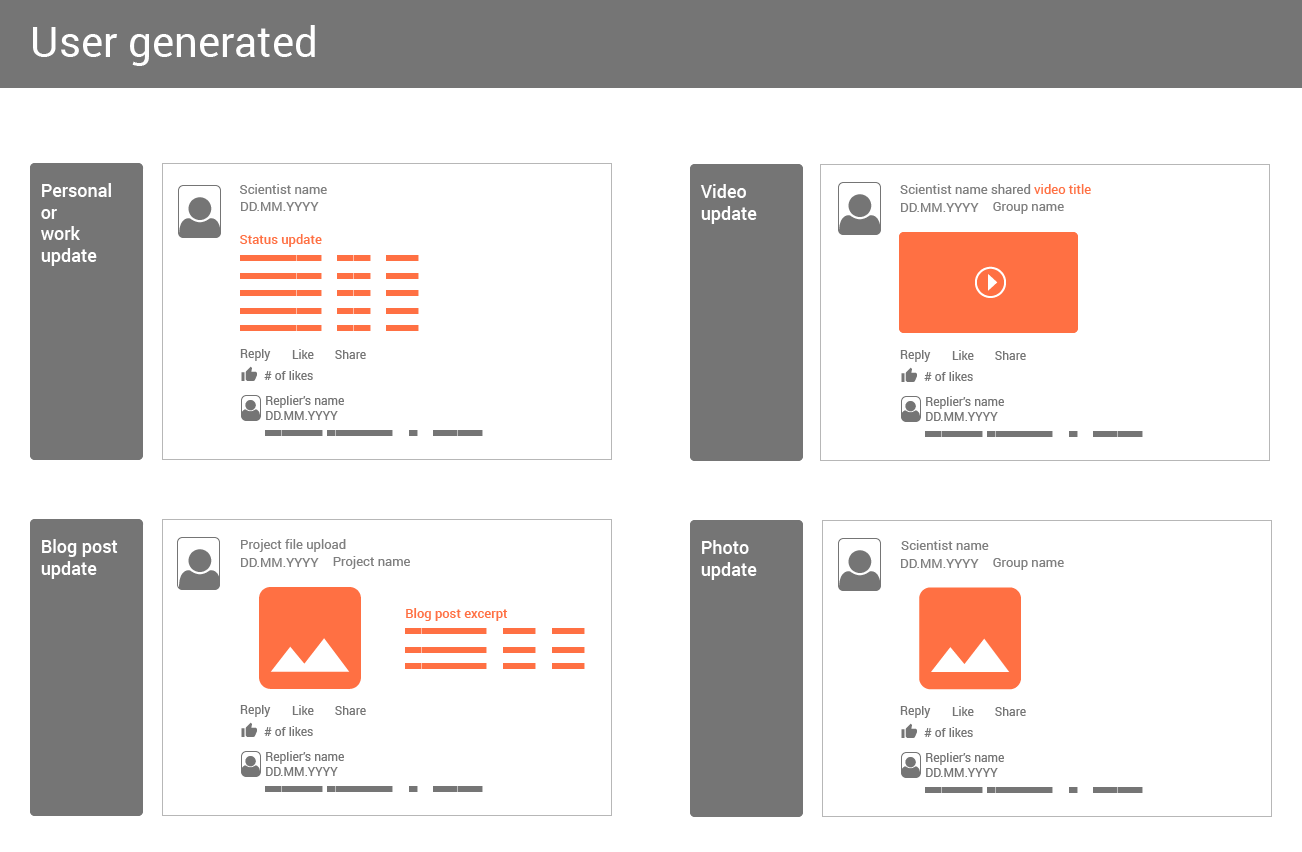This screenshot has height=852, width=1302.
Task: Click the thumbs-up likes icon under the video
Action: [x=909, y=376]
